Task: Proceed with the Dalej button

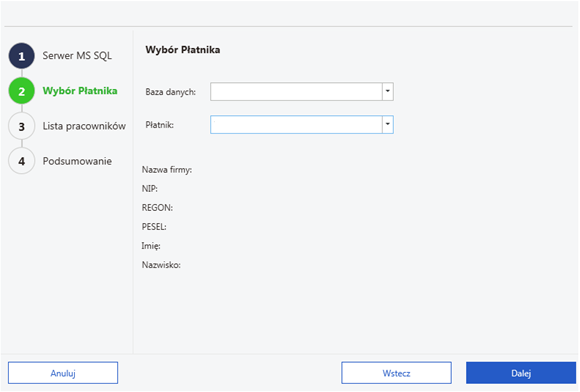Action: coord(521,373)
